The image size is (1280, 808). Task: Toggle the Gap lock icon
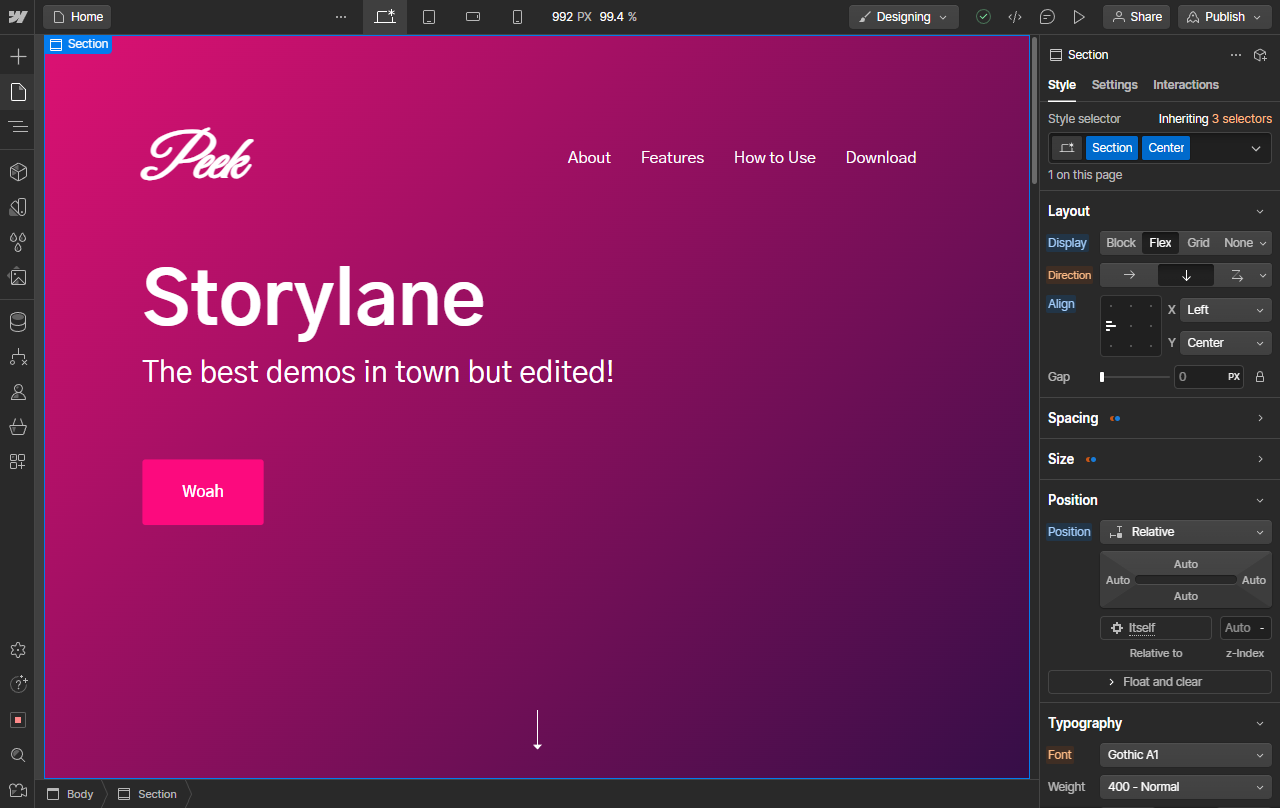1260,377
